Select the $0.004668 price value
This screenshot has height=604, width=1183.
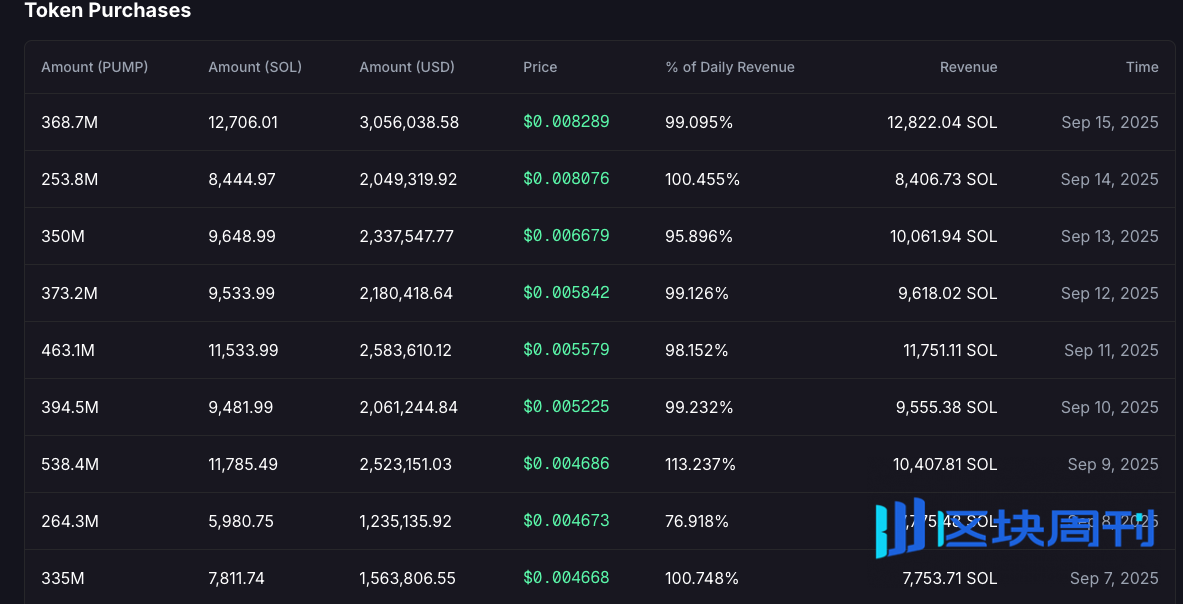[566, 578]
